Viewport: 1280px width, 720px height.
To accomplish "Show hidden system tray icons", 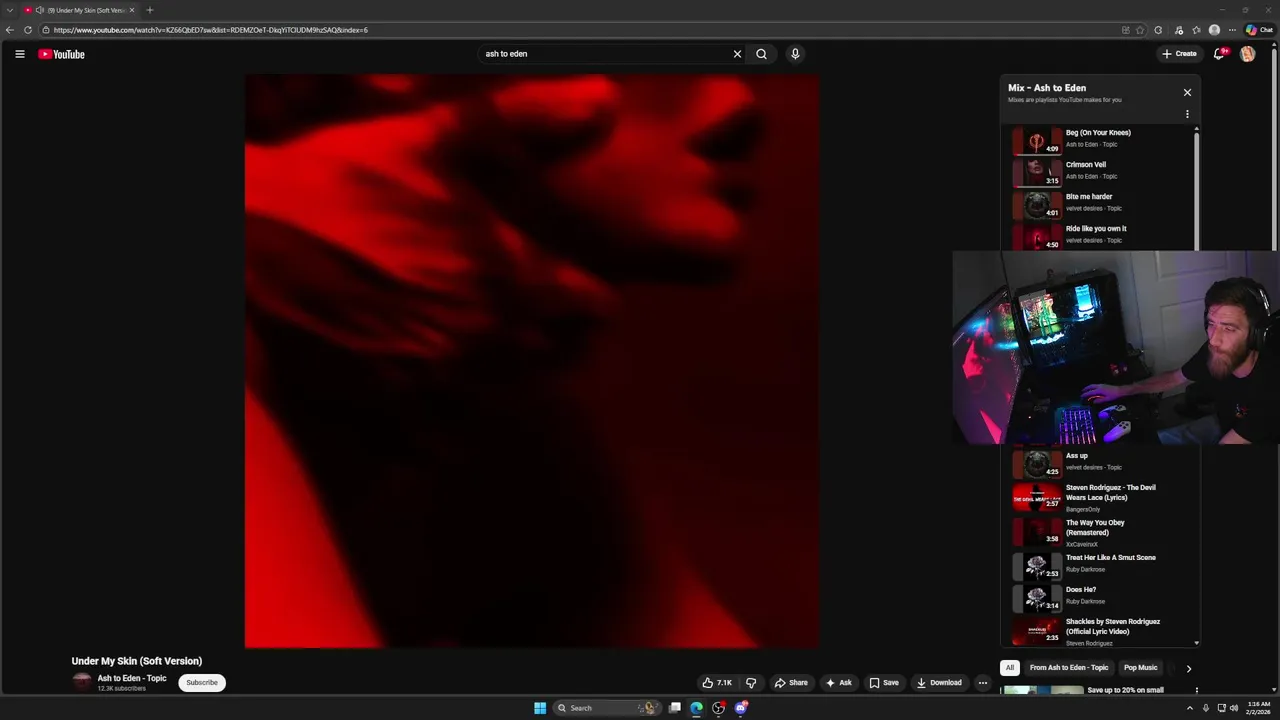I will tap(1189, 708).
